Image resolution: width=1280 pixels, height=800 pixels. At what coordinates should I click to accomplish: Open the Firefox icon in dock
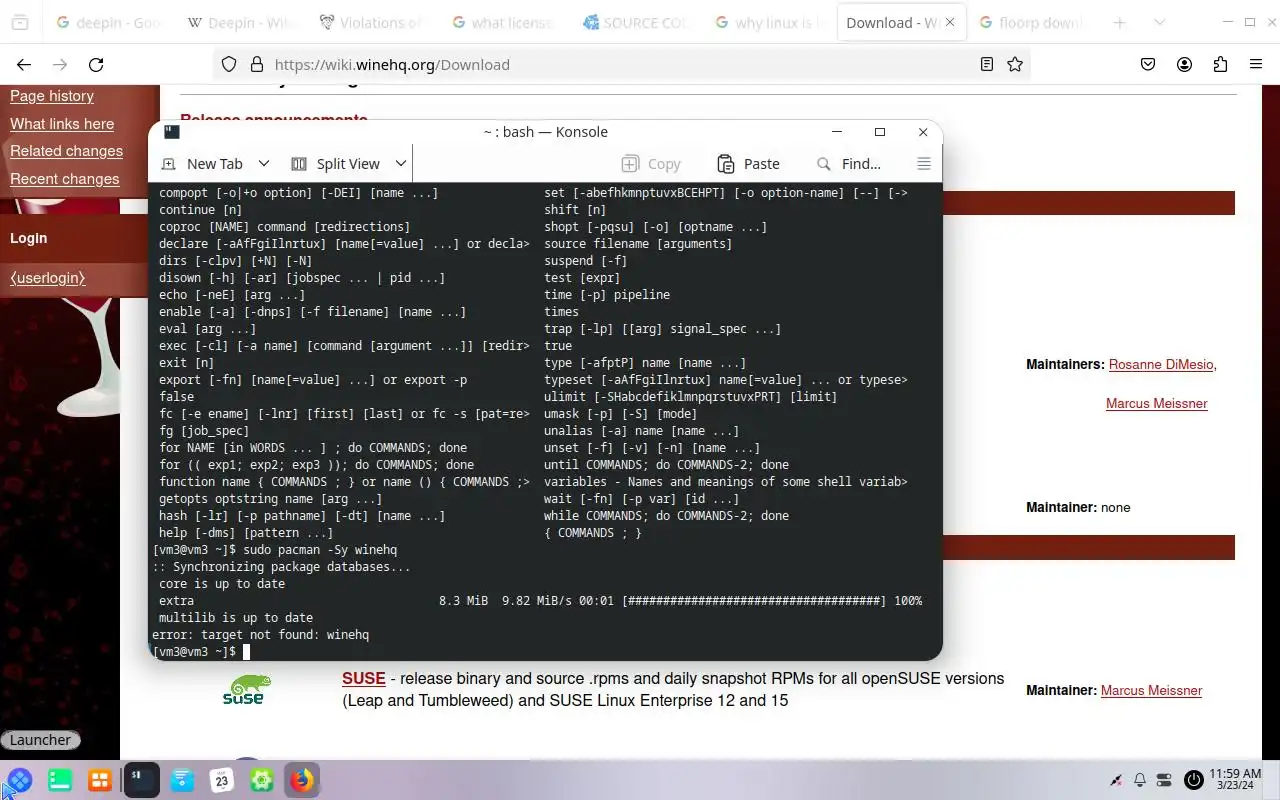tap(302, 780)
